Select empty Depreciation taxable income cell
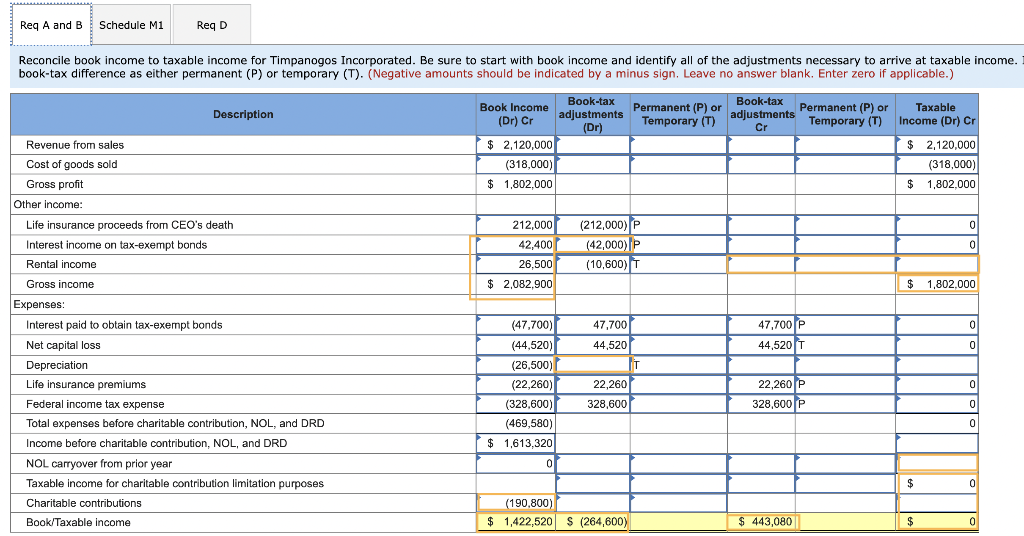 936,365
